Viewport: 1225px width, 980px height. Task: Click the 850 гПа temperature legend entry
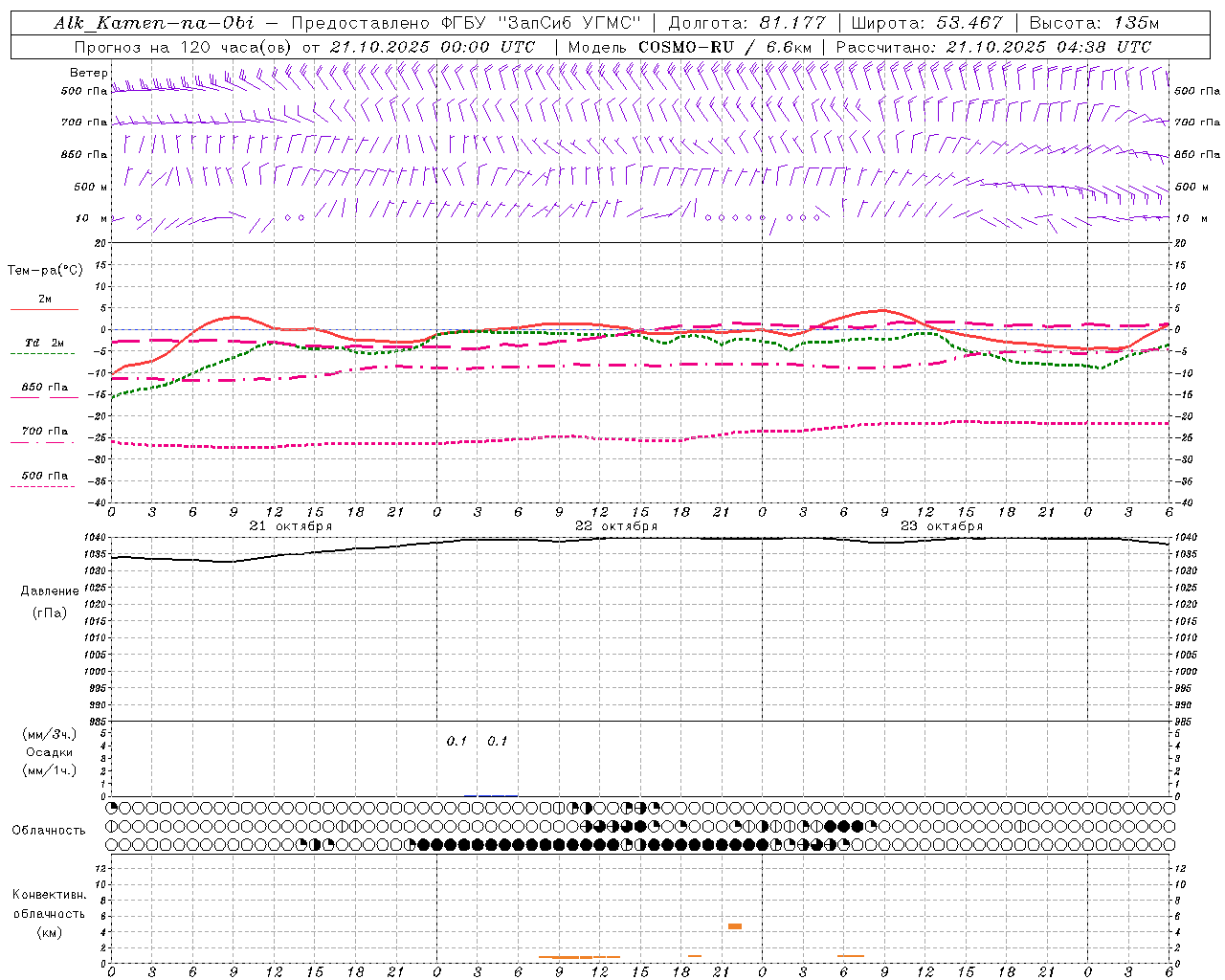[x=45, y=388]
